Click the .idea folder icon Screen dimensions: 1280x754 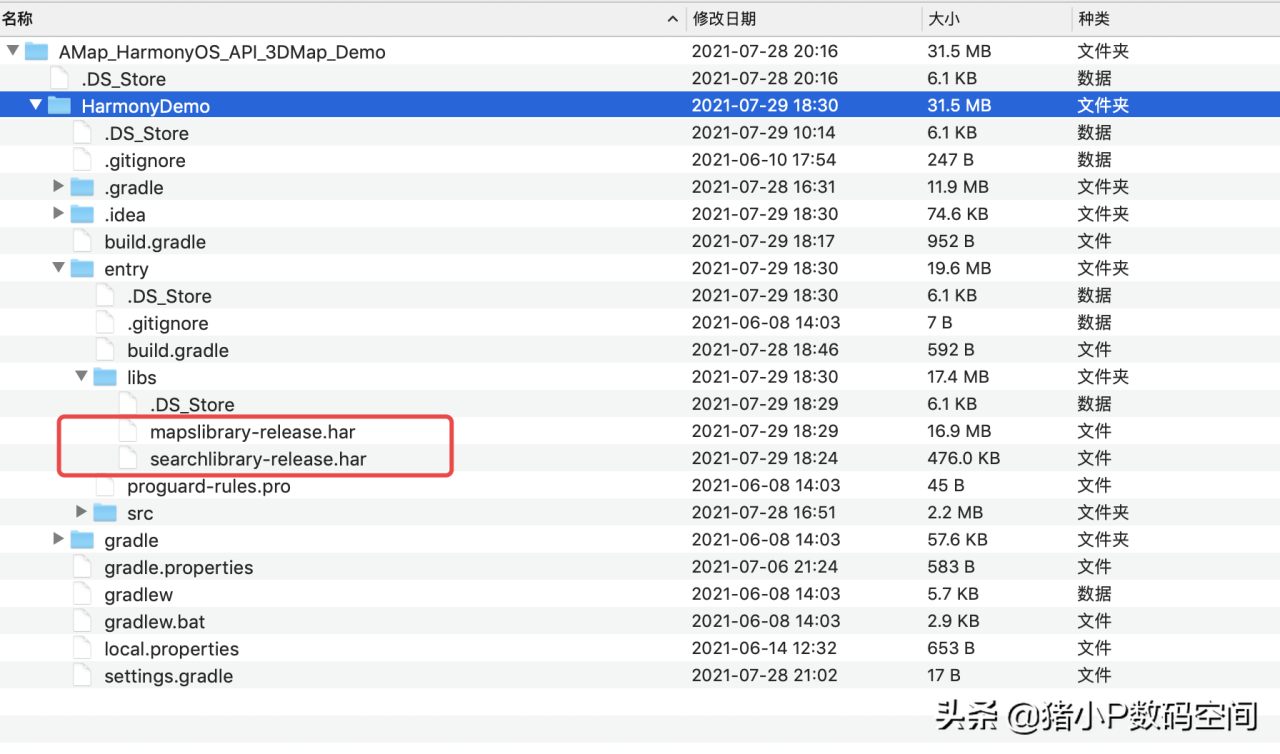[x=82, y=214]
